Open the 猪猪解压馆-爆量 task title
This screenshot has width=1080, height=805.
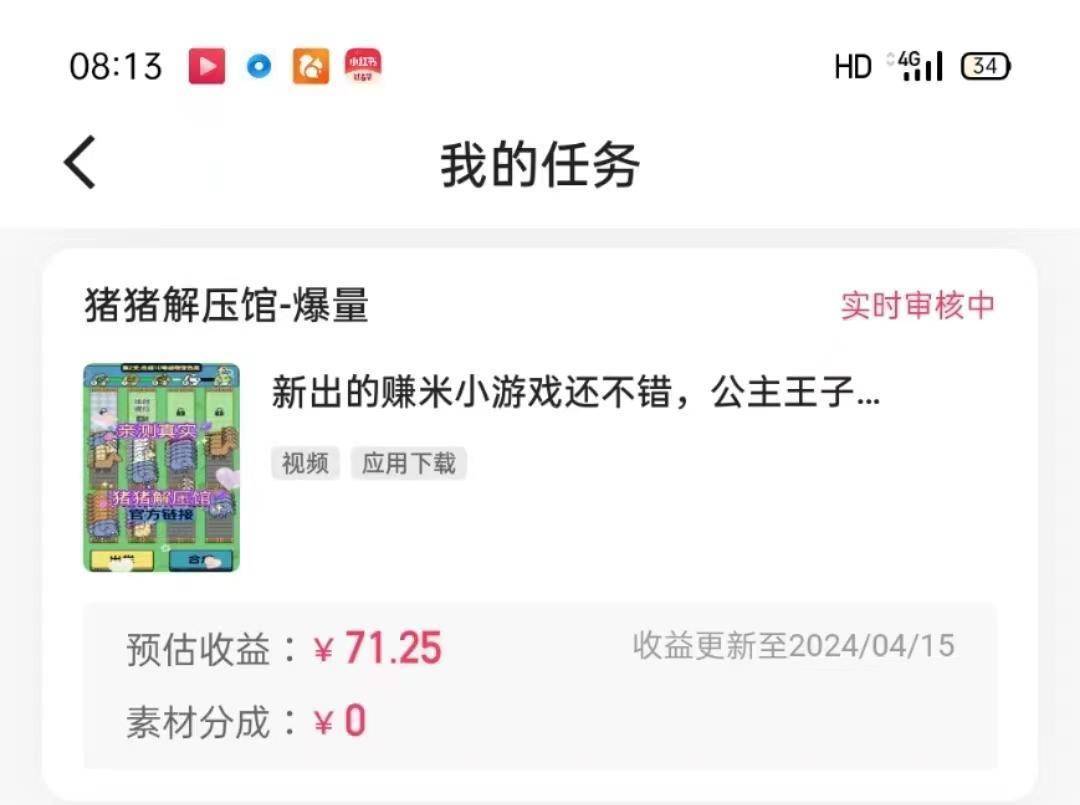coord(227,305)
